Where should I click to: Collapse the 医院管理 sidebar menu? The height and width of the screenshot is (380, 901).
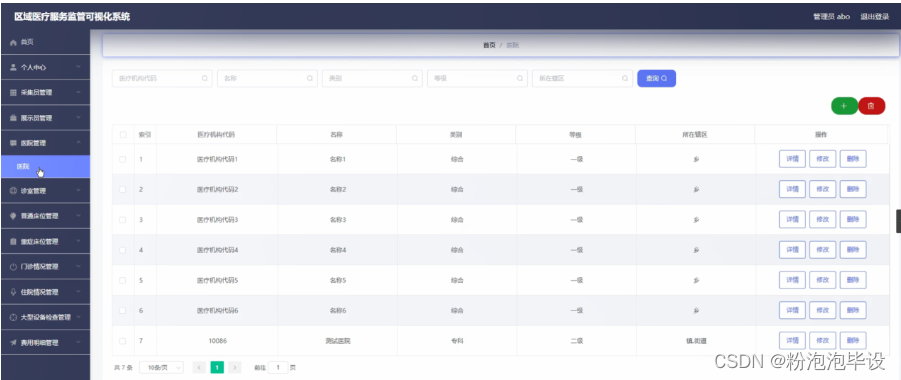45,143
